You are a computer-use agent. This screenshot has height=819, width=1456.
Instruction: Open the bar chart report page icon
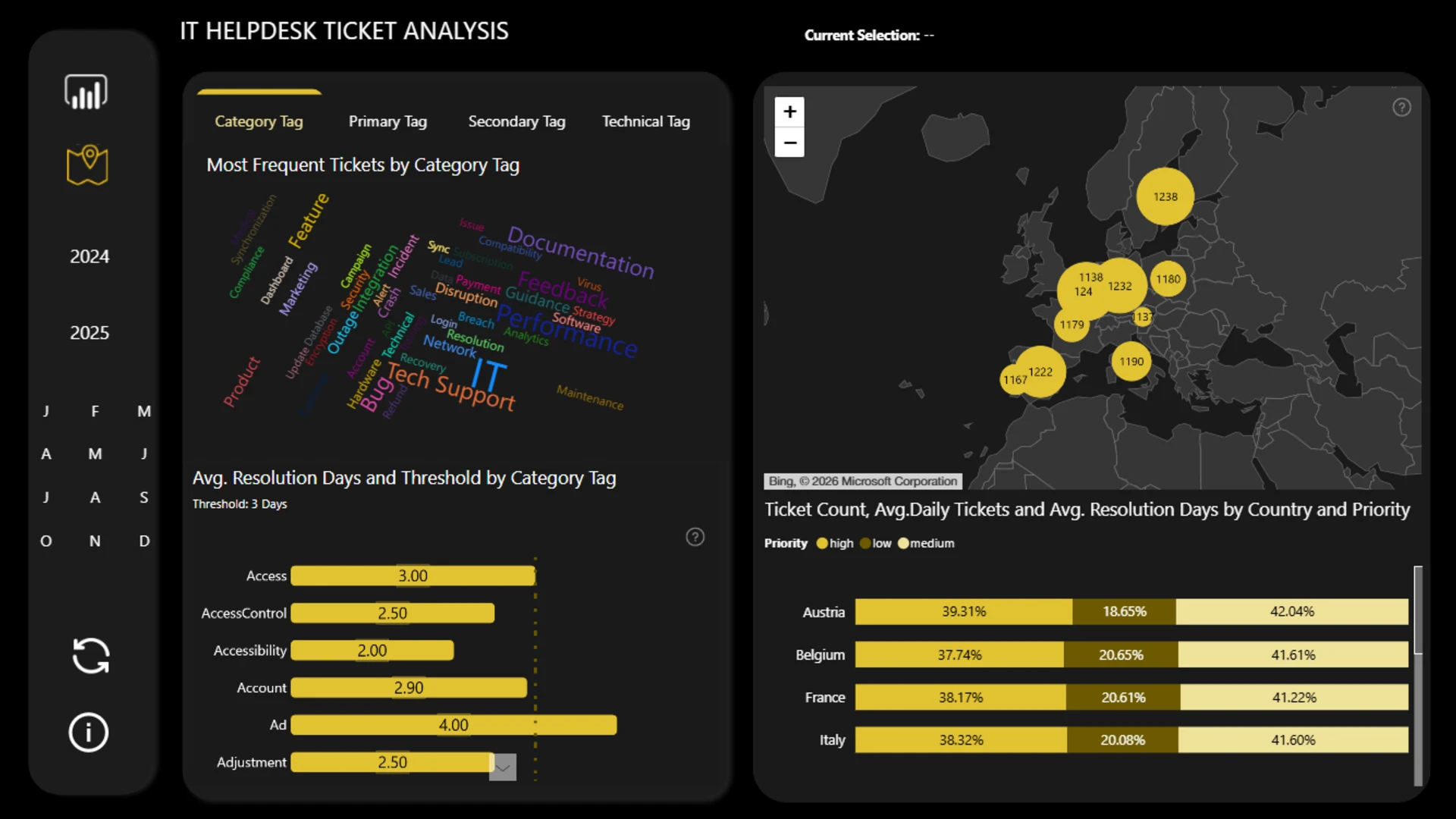[86, 92]
